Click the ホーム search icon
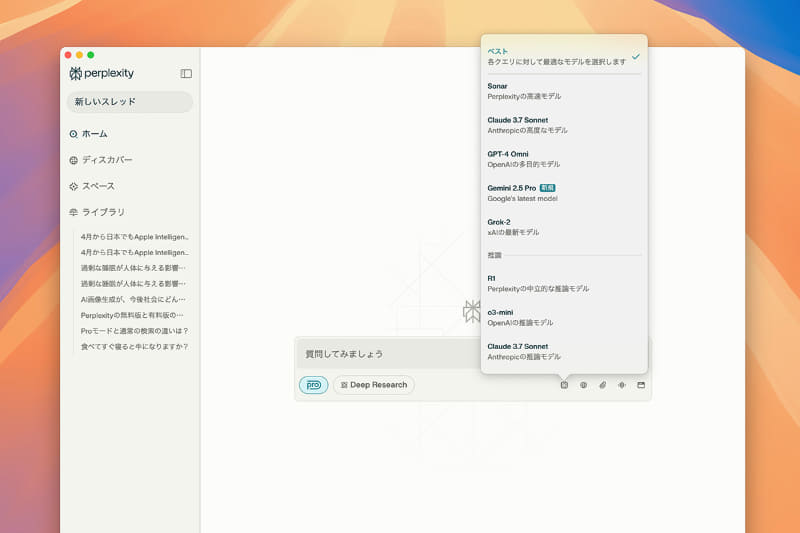 (73, 134)
